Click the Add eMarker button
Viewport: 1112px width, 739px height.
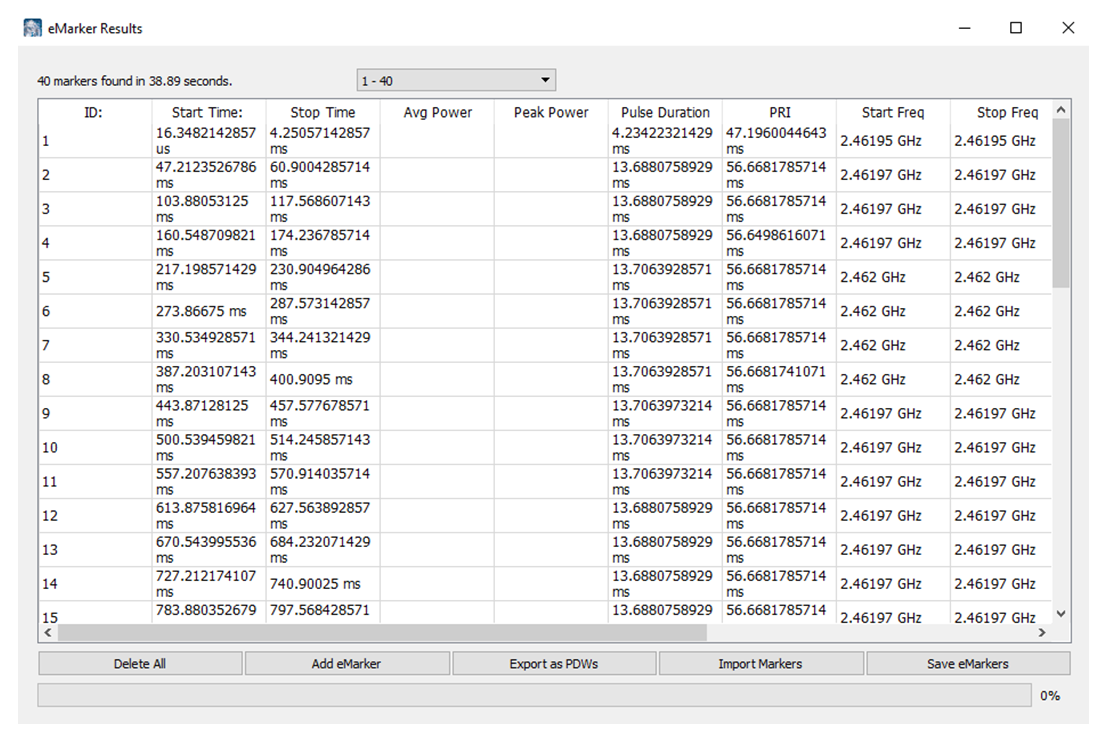(346, 663)
